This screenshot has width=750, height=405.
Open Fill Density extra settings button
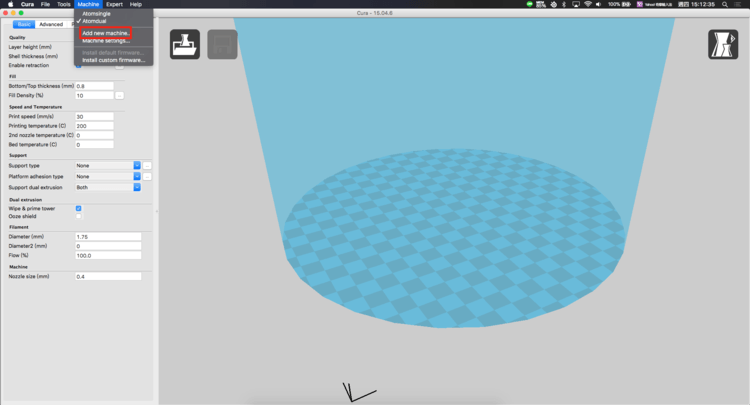120,96
